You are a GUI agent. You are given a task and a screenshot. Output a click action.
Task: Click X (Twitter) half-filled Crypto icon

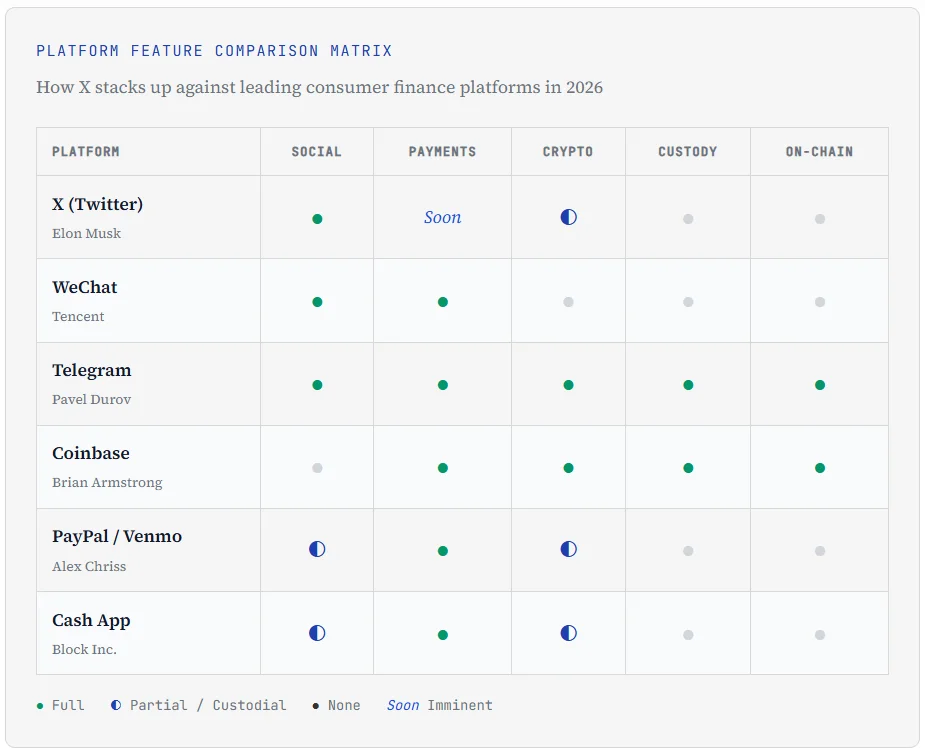[x=568, y=217]
